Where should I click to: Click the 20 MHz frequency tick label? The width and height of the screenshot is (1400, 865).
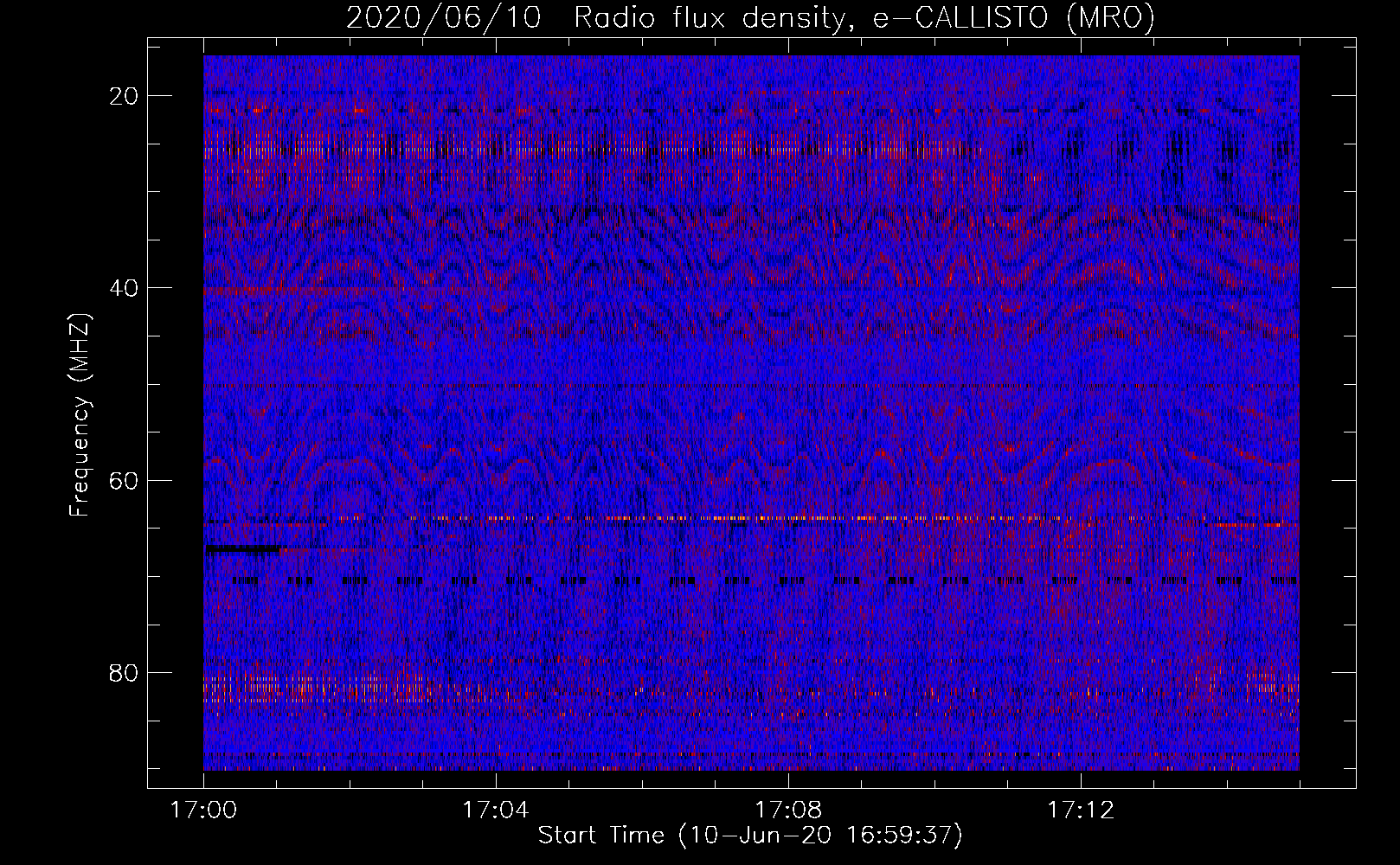(125, 96)
